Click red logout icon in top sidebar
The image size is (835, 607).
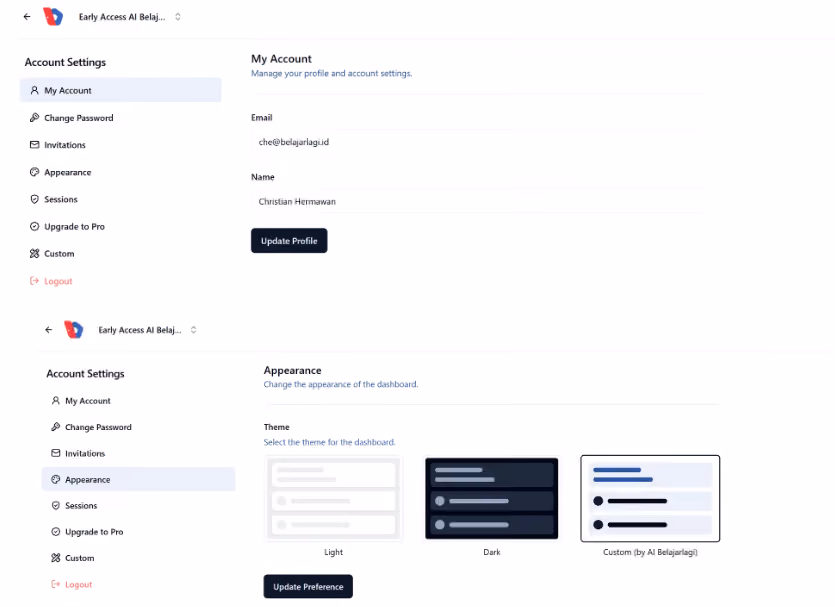pos(35,281)
